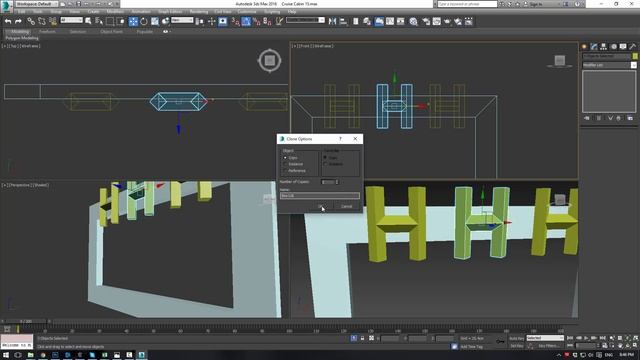640x360 pixels.
Task: Click the Undo arrow in the main toolbar
Action: [x=8, y=21]
